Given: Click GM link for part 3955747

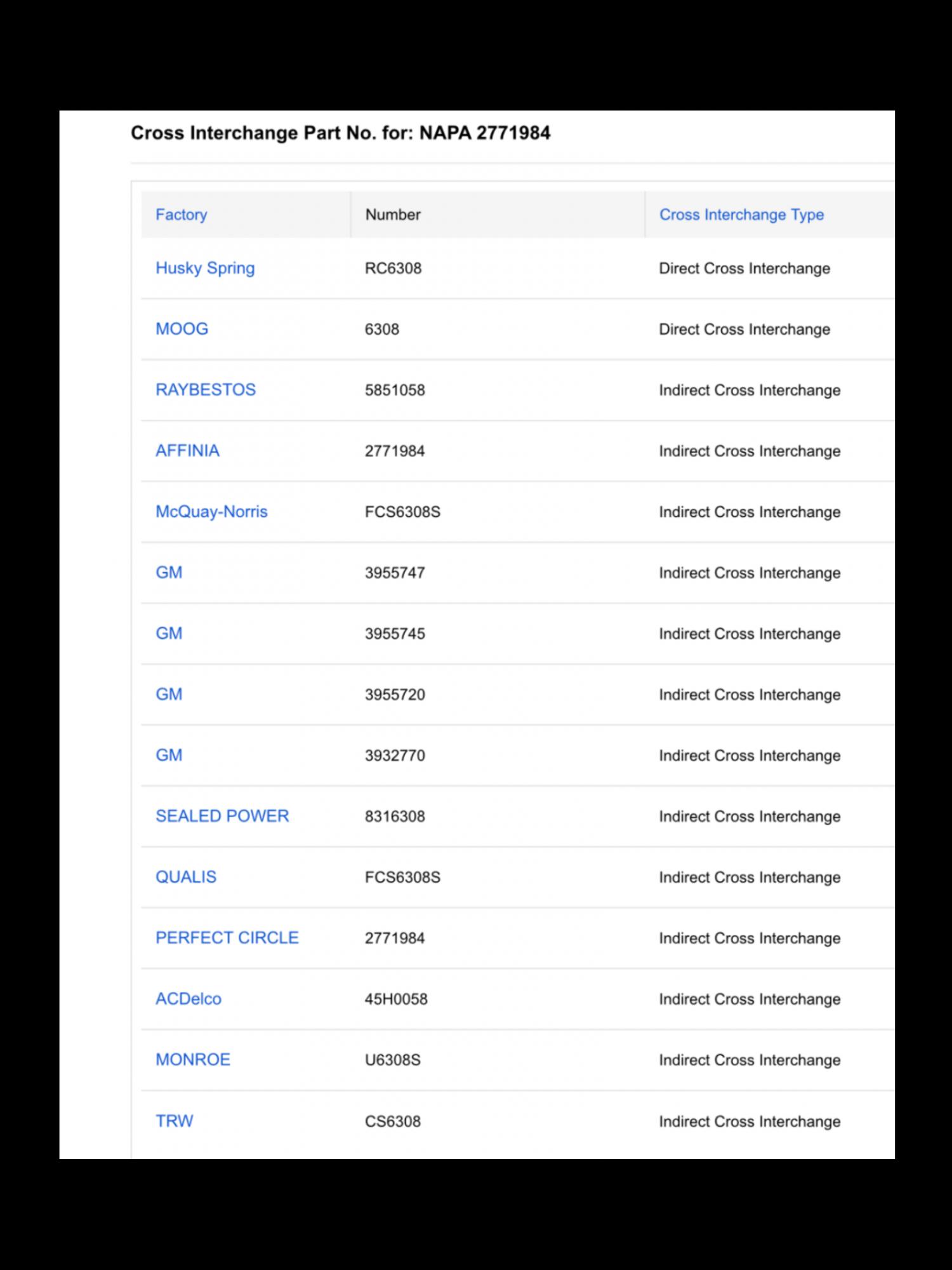Looking at the screenshot, I should tap(169, 573).
